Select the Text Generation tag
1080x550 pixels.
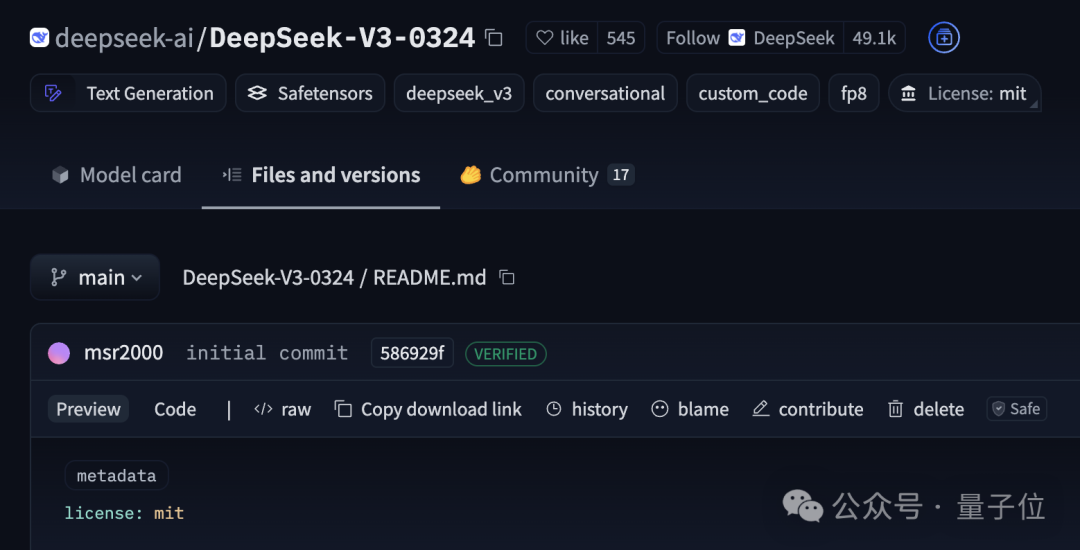(131, 93)
